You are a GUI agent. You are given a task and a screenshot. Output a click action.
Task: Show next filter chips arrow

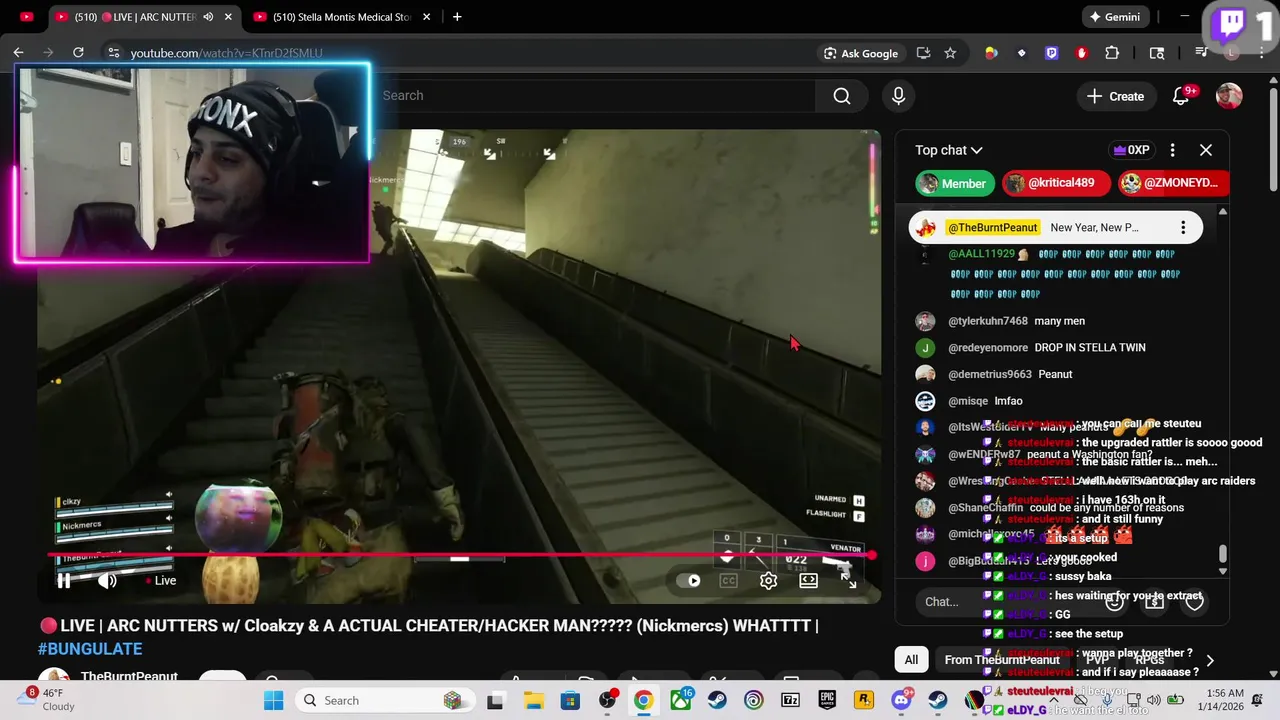pos(1210,660)
